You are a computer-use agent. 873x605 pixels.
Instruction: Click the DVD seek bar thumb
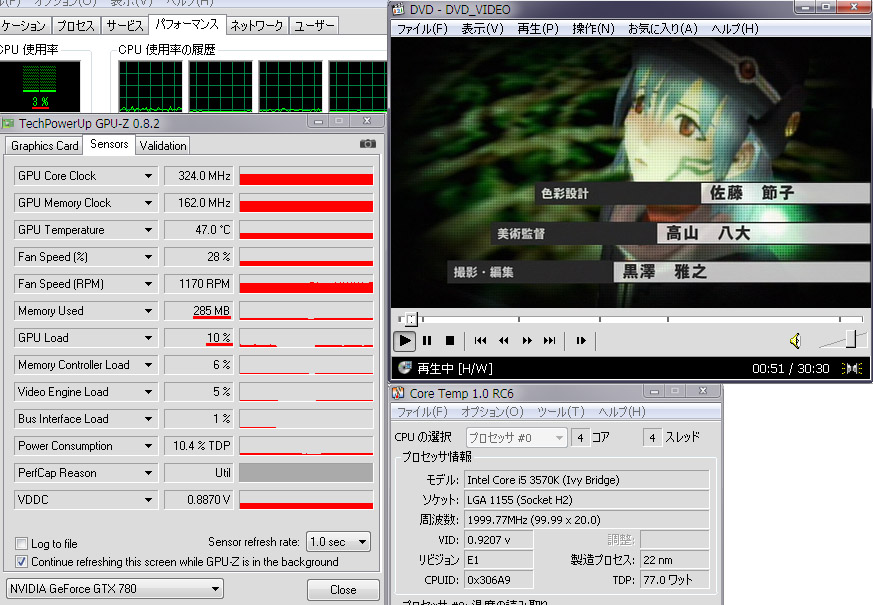click(x=410, y=319)
